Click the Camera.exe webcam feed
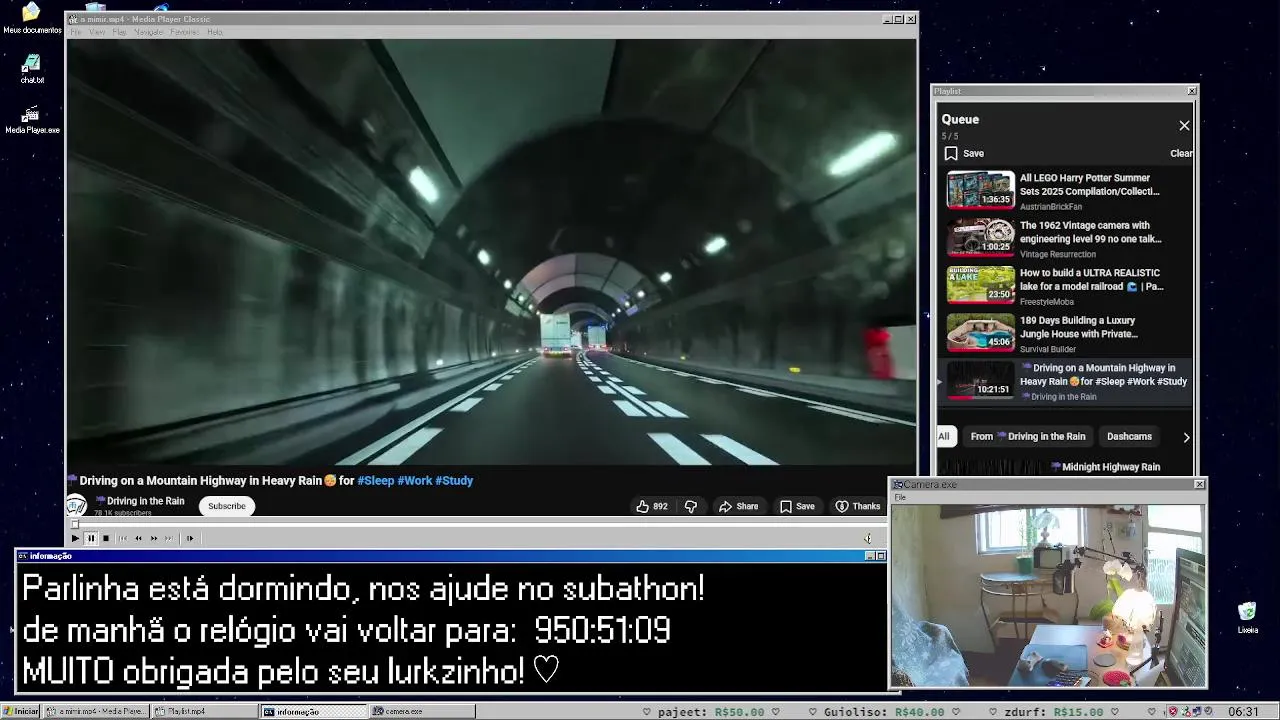The image size is (1280, 720). 1048,595
